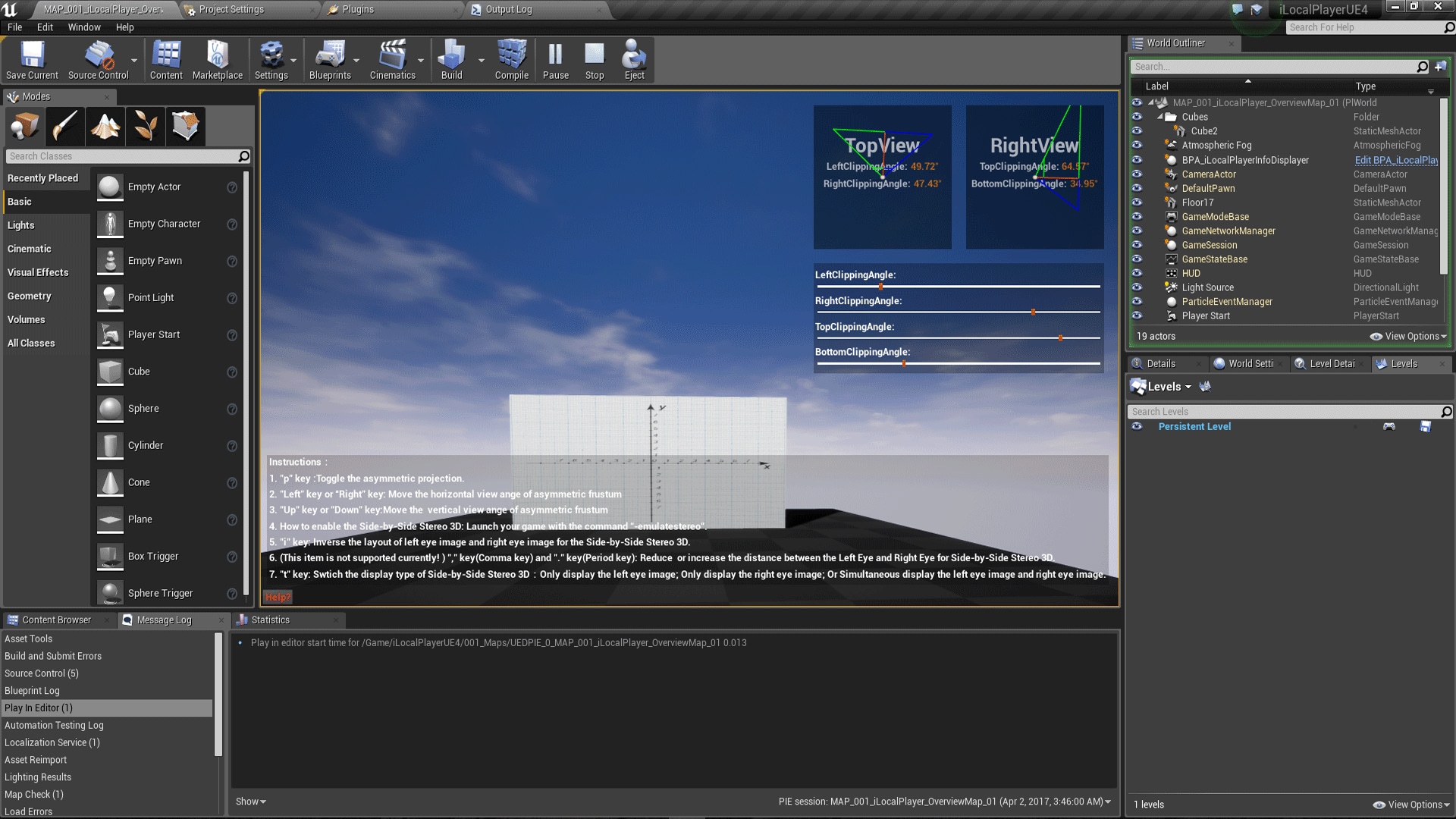Viewport: 1456px width, 819px height.
Task: Click the Help? link in the viewport
Action: [278, 597]
